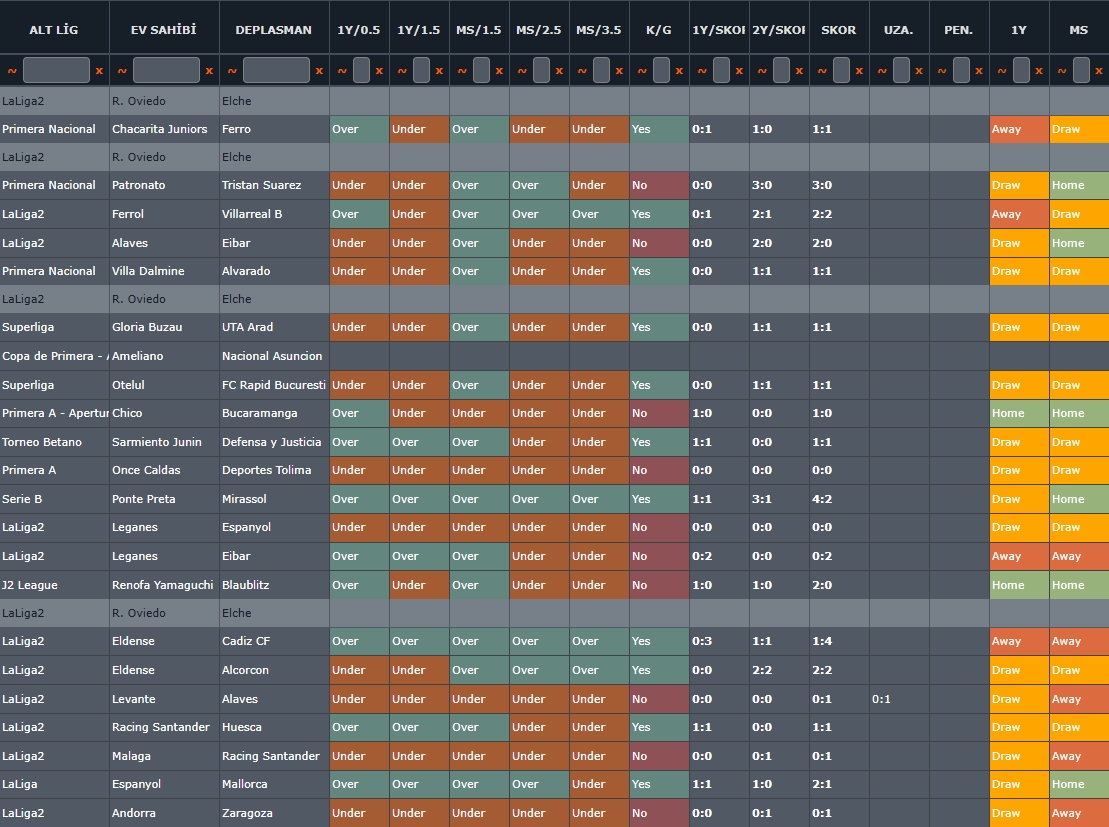
Task: Click the J2 League cell
Action: tap(54, 585)
